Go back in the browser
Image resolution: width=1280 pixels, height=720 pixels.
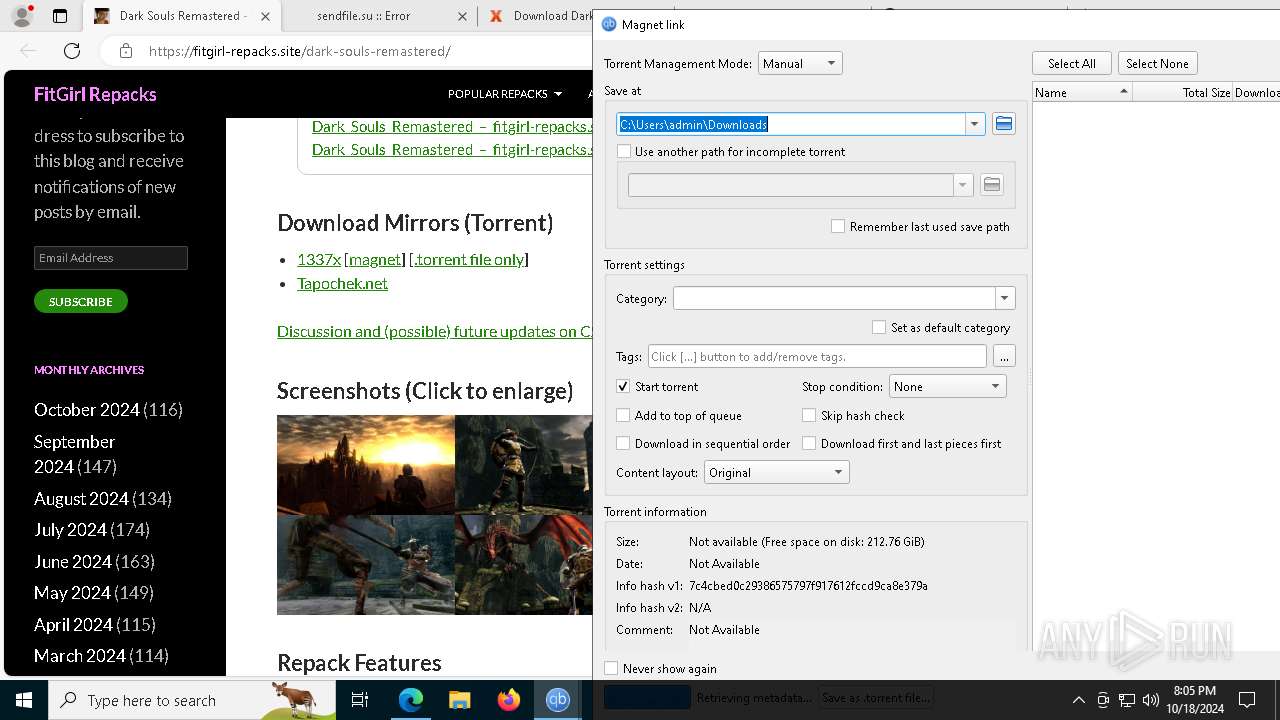click(x=28, y=51)
